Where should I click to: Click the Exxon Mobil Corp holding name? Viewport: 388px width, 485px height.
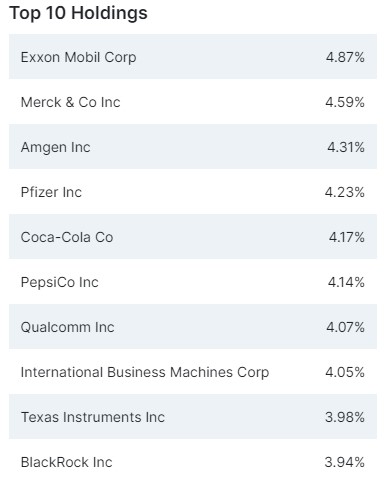pos(78,57)
